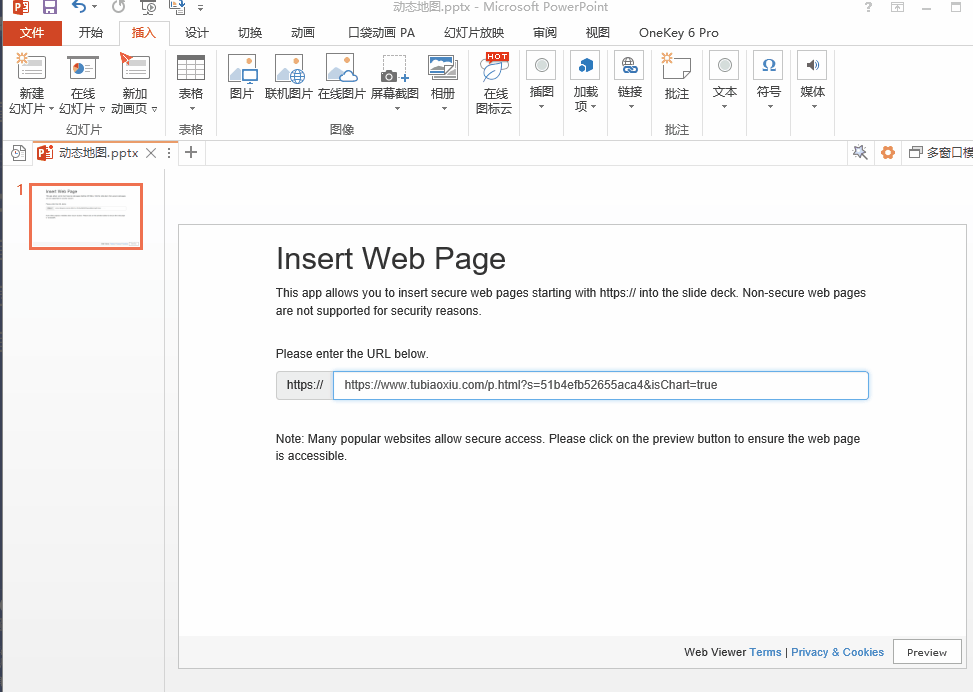Click the Terms link

click(765, 652)
